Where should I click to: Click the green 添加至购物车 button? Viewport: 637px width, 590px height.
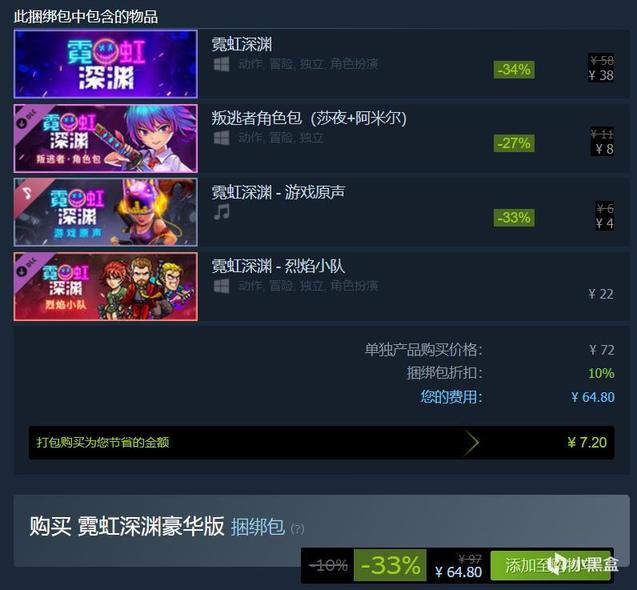pyautogui.click(x=552, y=565)
